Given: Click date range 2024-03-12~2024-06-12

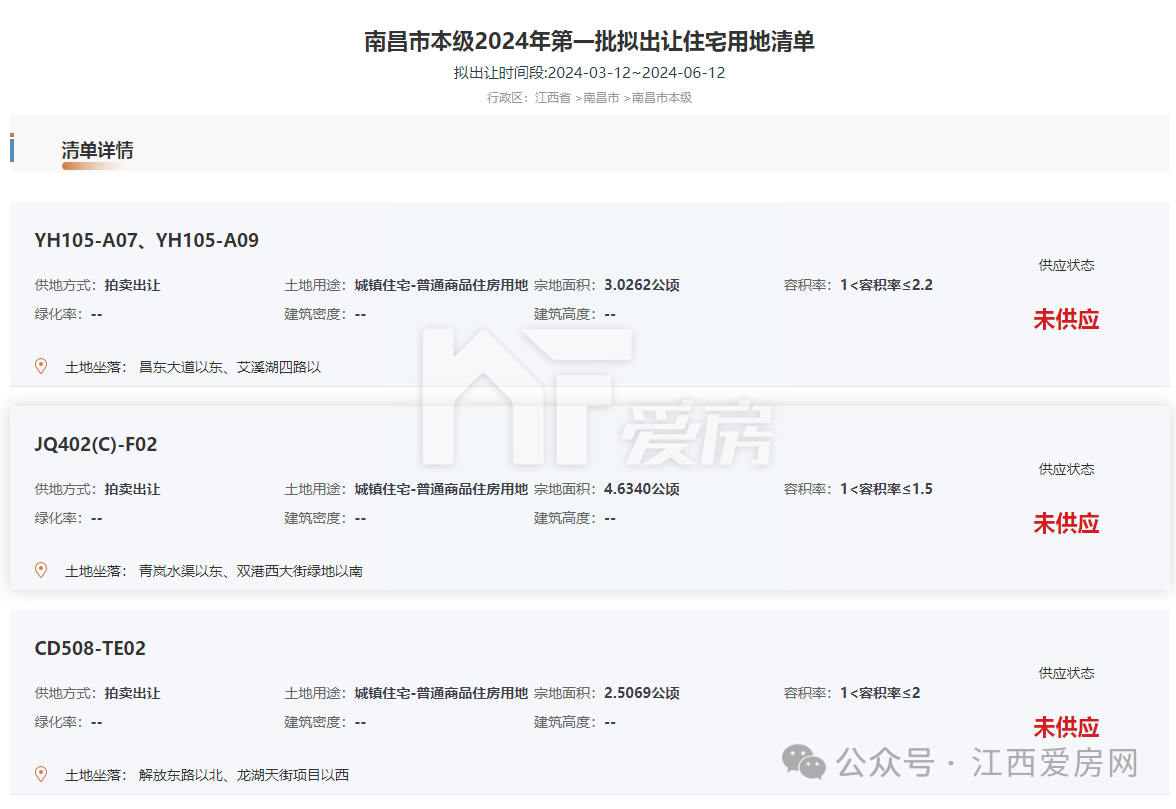Looking at the screenshot, I should (x=637, y=73).
